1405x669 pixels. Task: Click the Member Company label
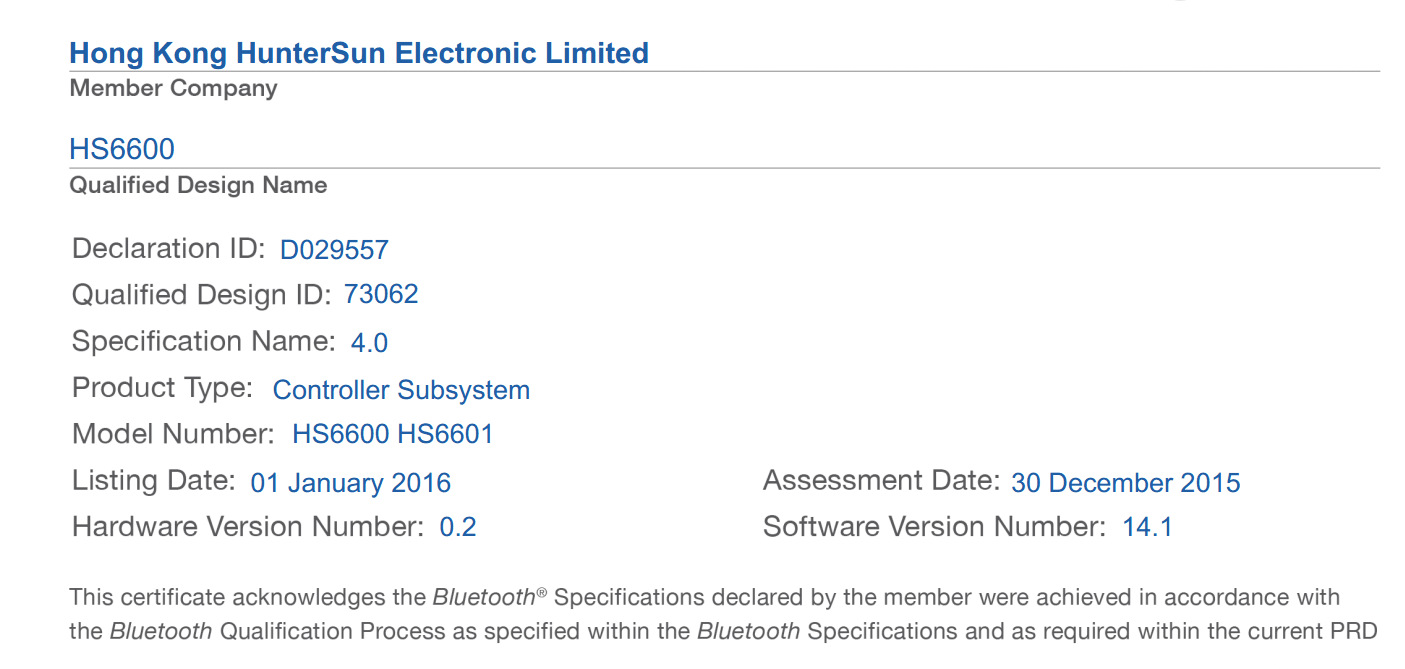point(173,88)
